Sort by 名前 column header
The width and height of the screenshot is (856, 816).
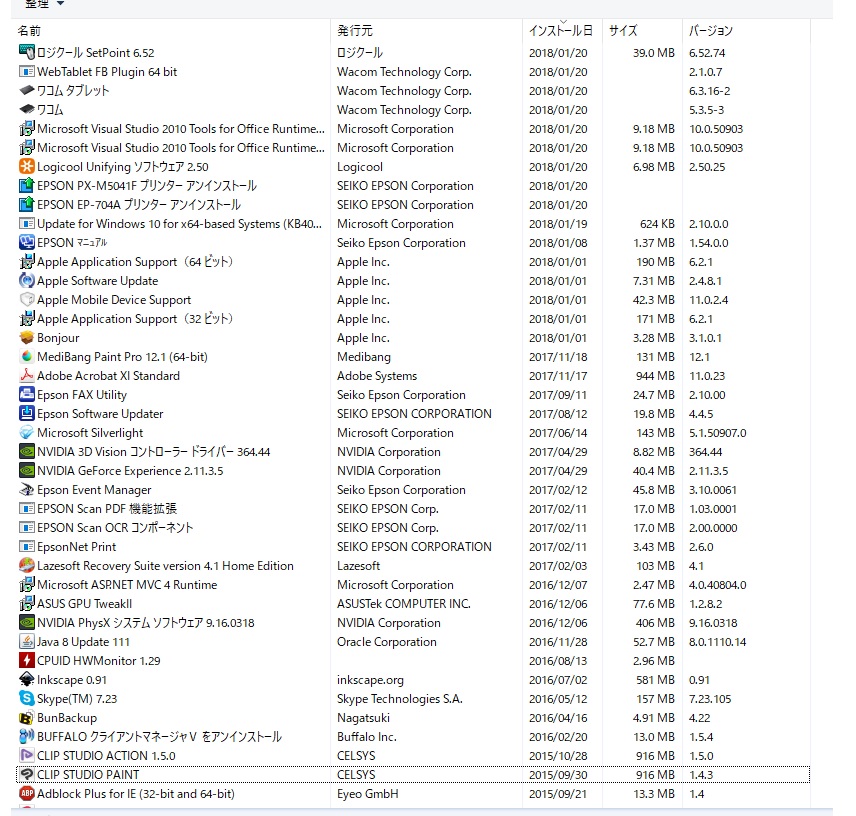29,31
